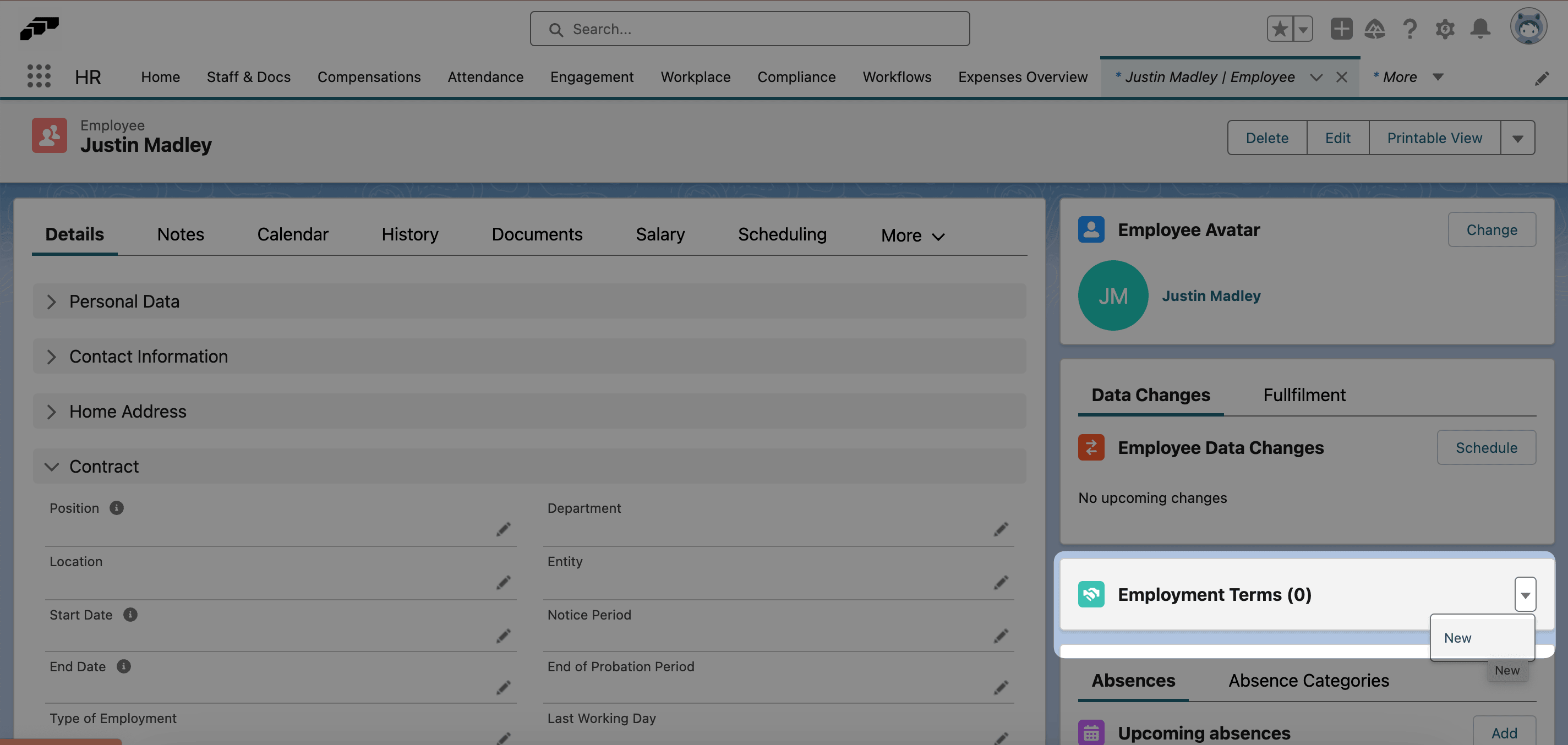The image size is (1568, 745).
Task: Edit the End Date field pencil
Action: 503,687
